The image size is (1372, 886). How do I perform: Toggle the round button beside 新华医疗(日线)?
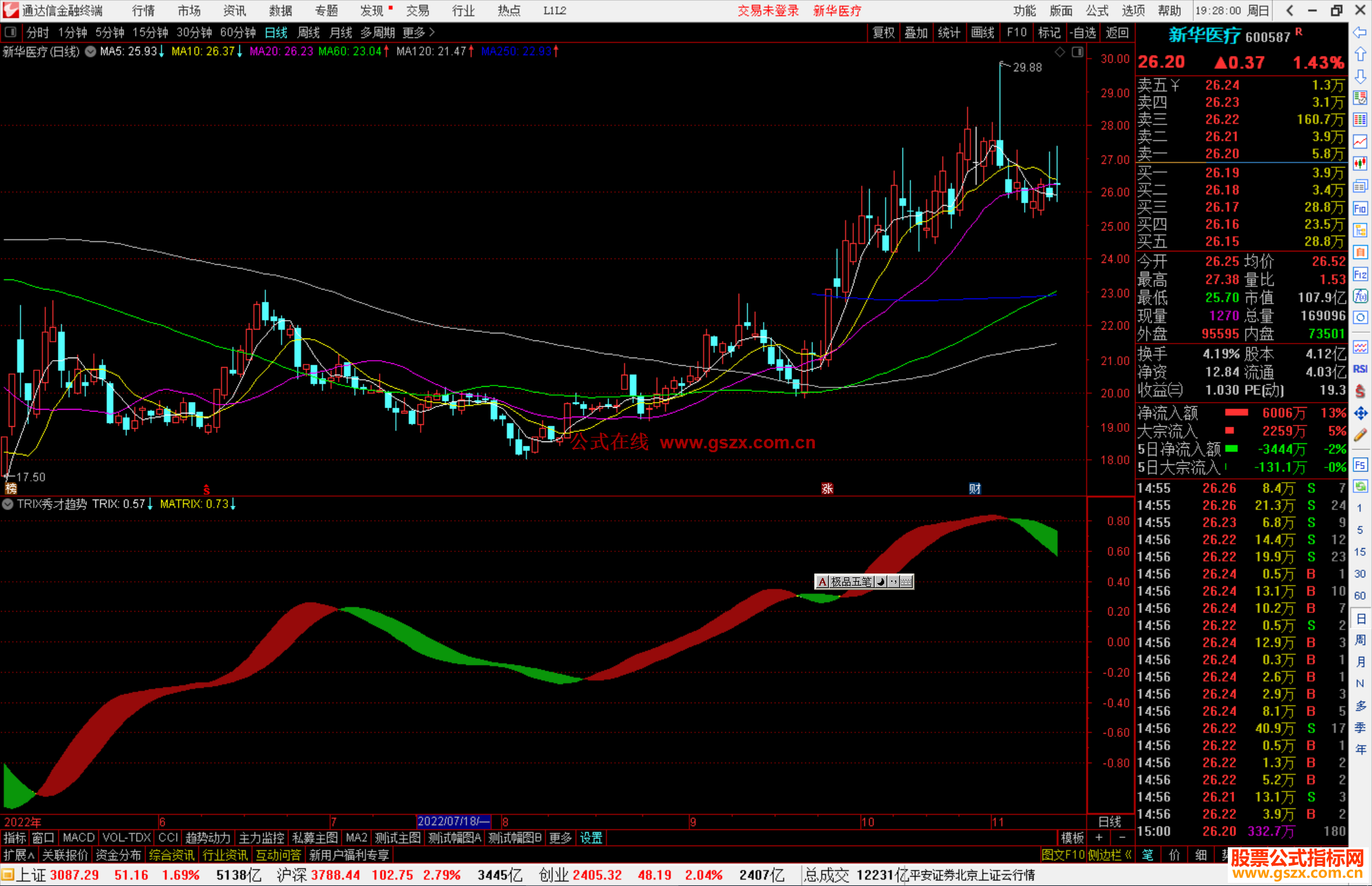91,52
